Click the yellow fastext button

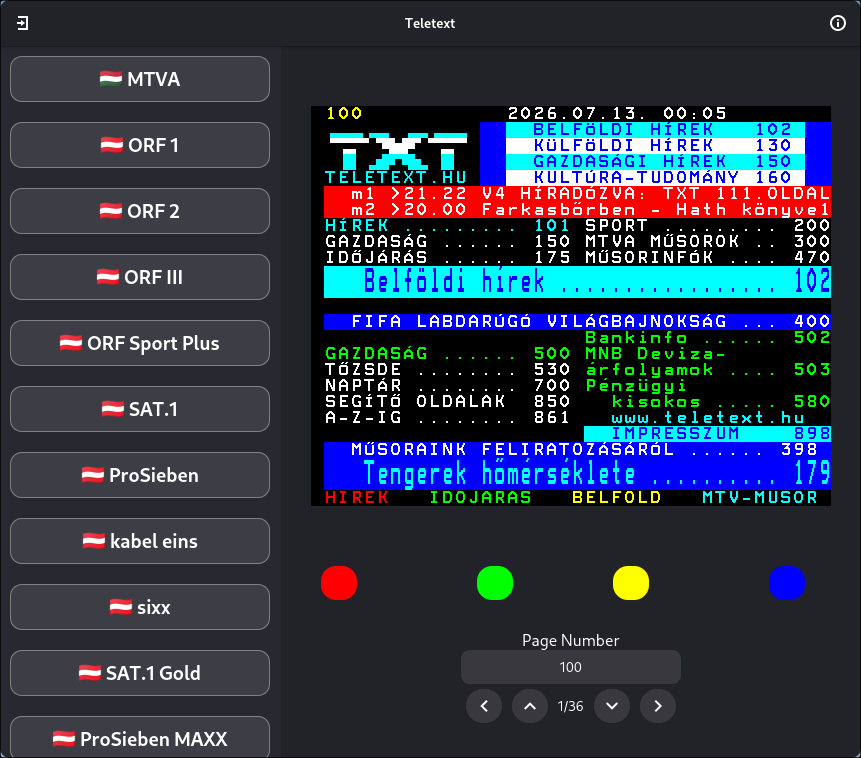630,583
